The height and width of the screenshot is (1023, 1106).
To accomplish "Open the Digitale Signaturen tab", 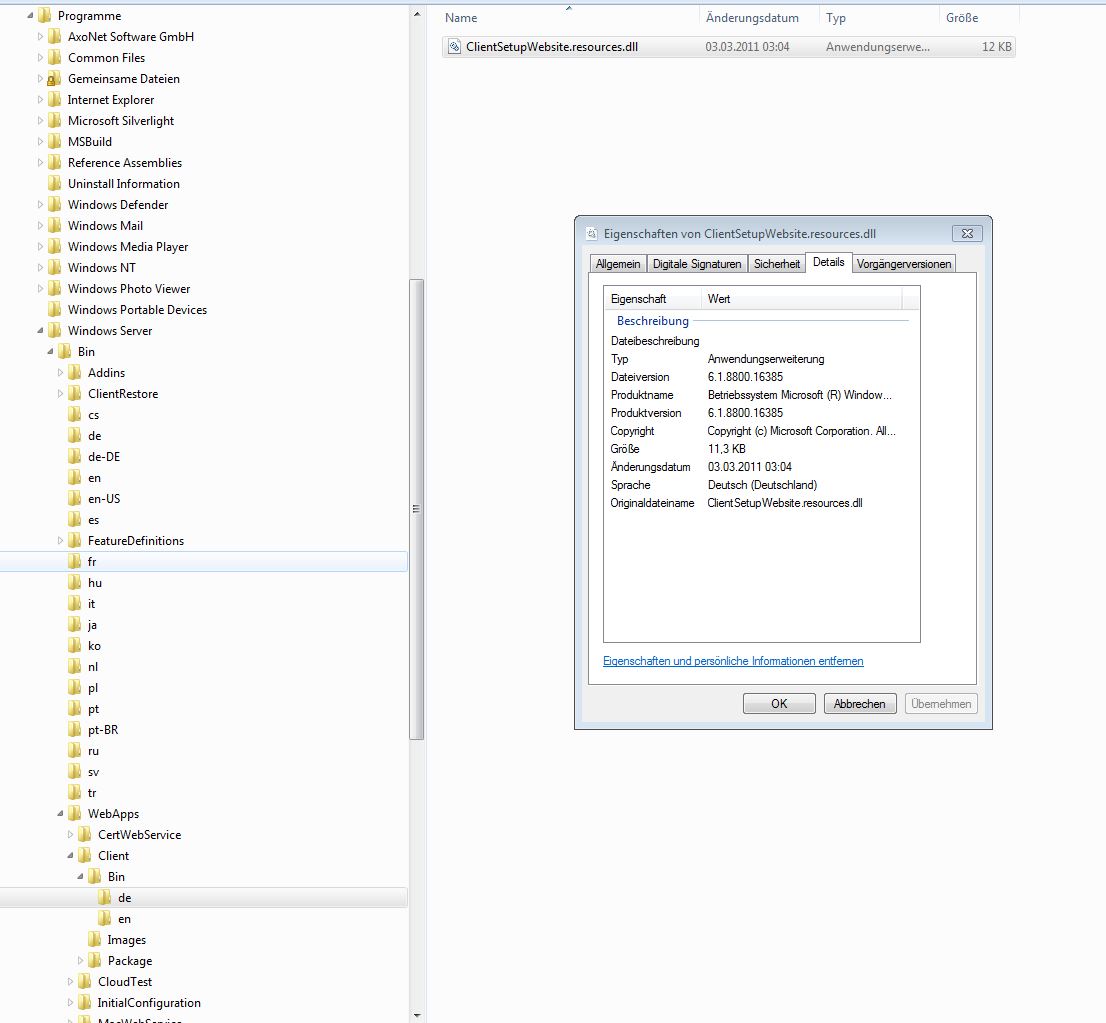I will point(697,264).
